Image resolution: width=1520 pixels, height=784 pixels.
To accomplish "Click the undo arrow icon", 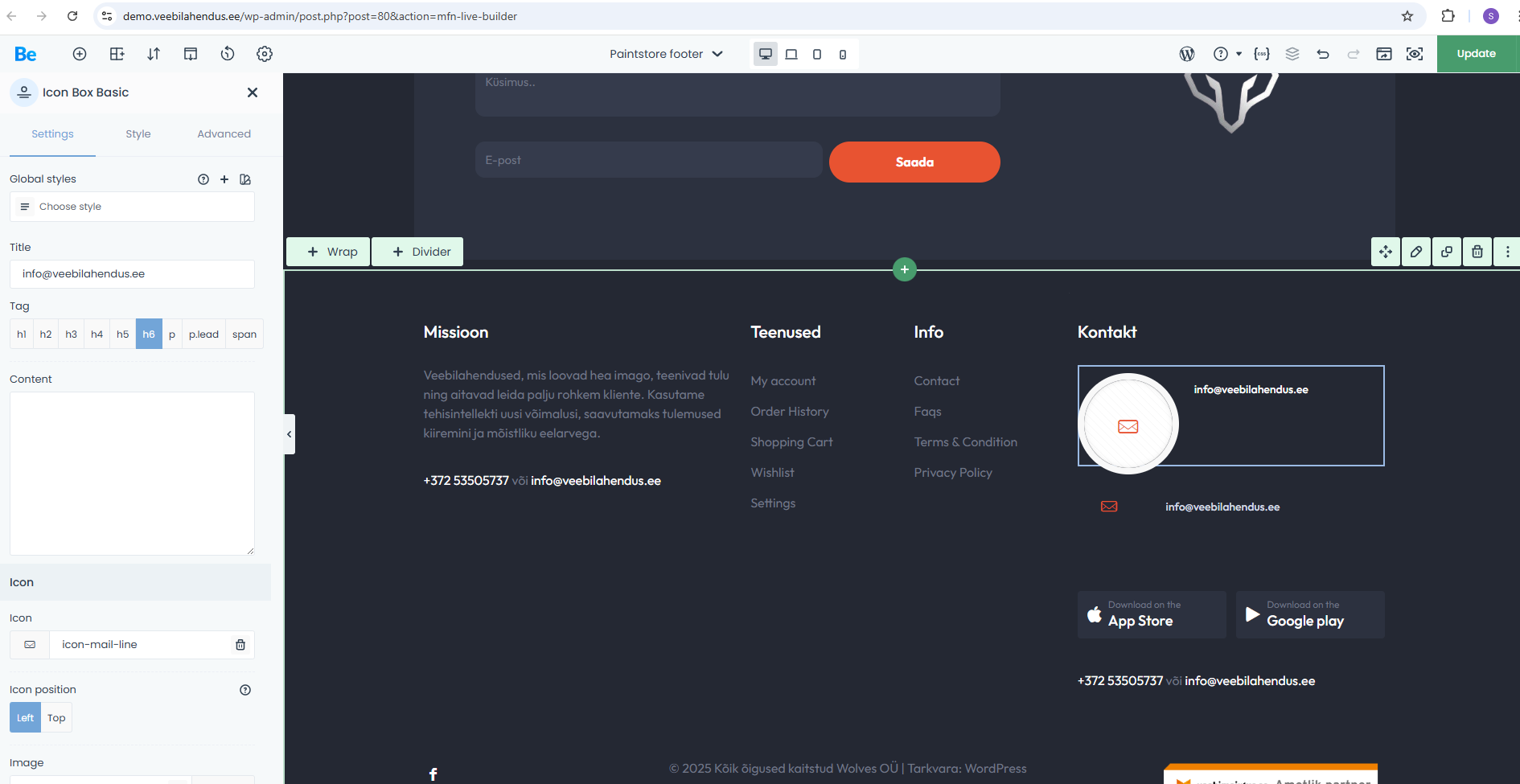I will [x=1323, y=54].
